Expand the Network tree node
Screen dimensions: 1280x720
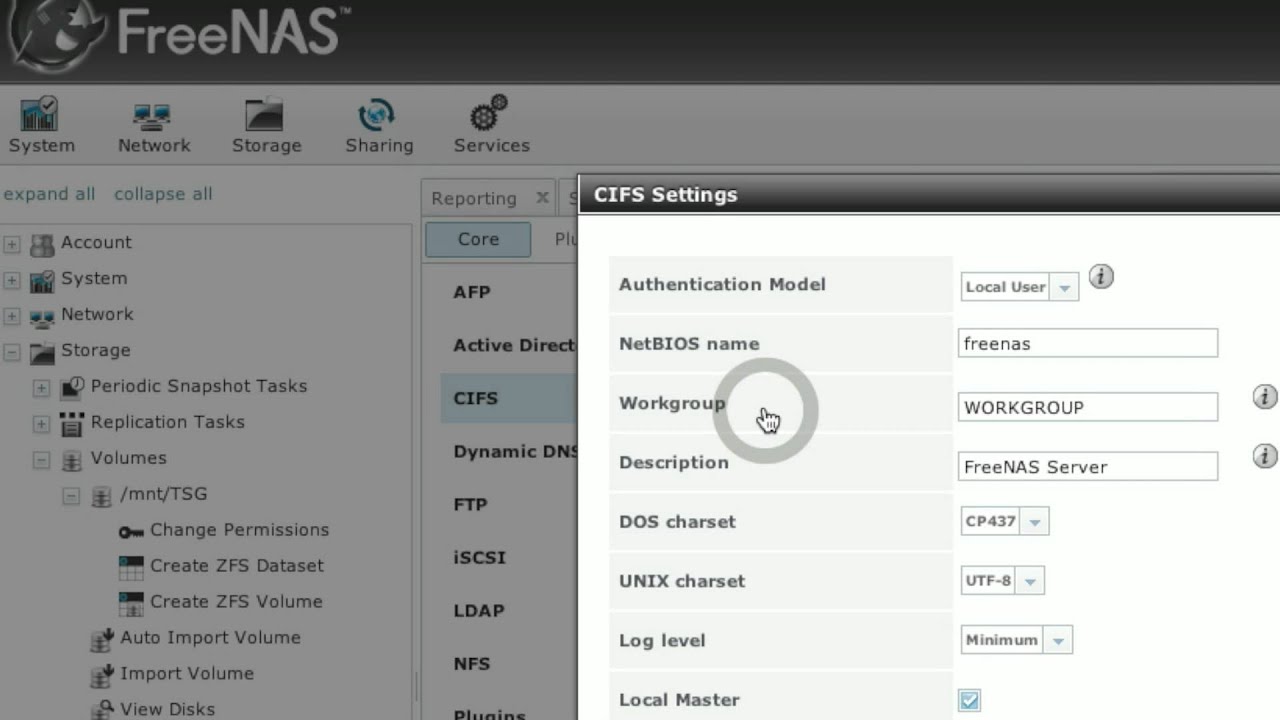click(x=12, y=316)
